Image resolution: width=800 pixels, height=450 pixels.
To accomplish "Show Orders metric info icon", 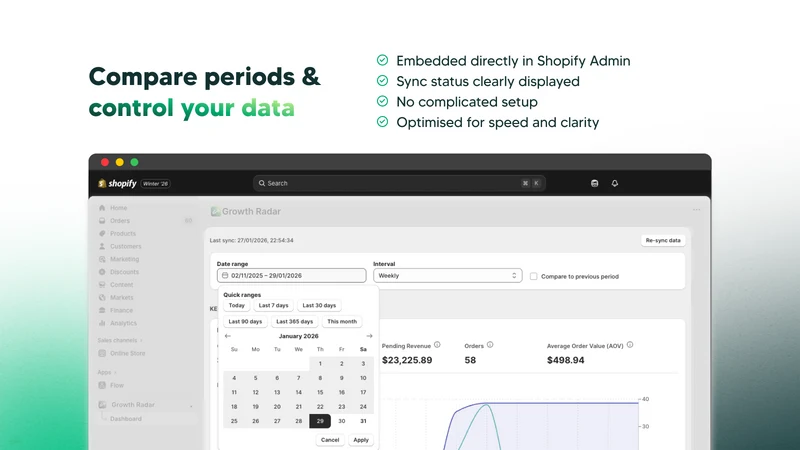I will click(490, 345).
